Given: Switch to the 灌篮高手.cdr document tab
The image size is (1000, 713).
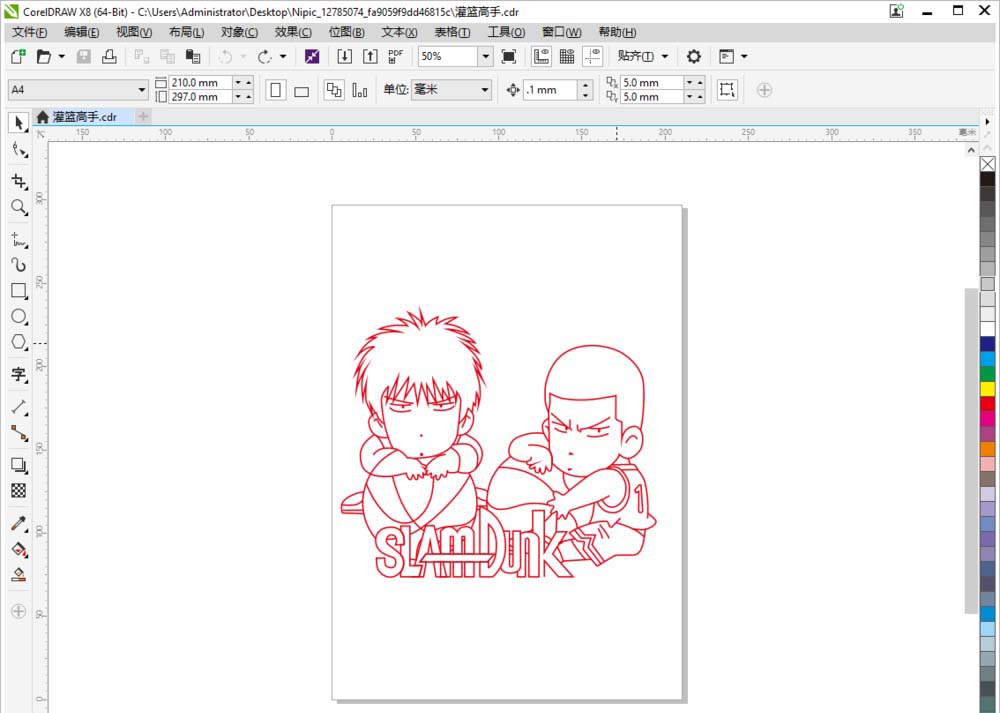Looking at the screenshot, I should (84, 117).
